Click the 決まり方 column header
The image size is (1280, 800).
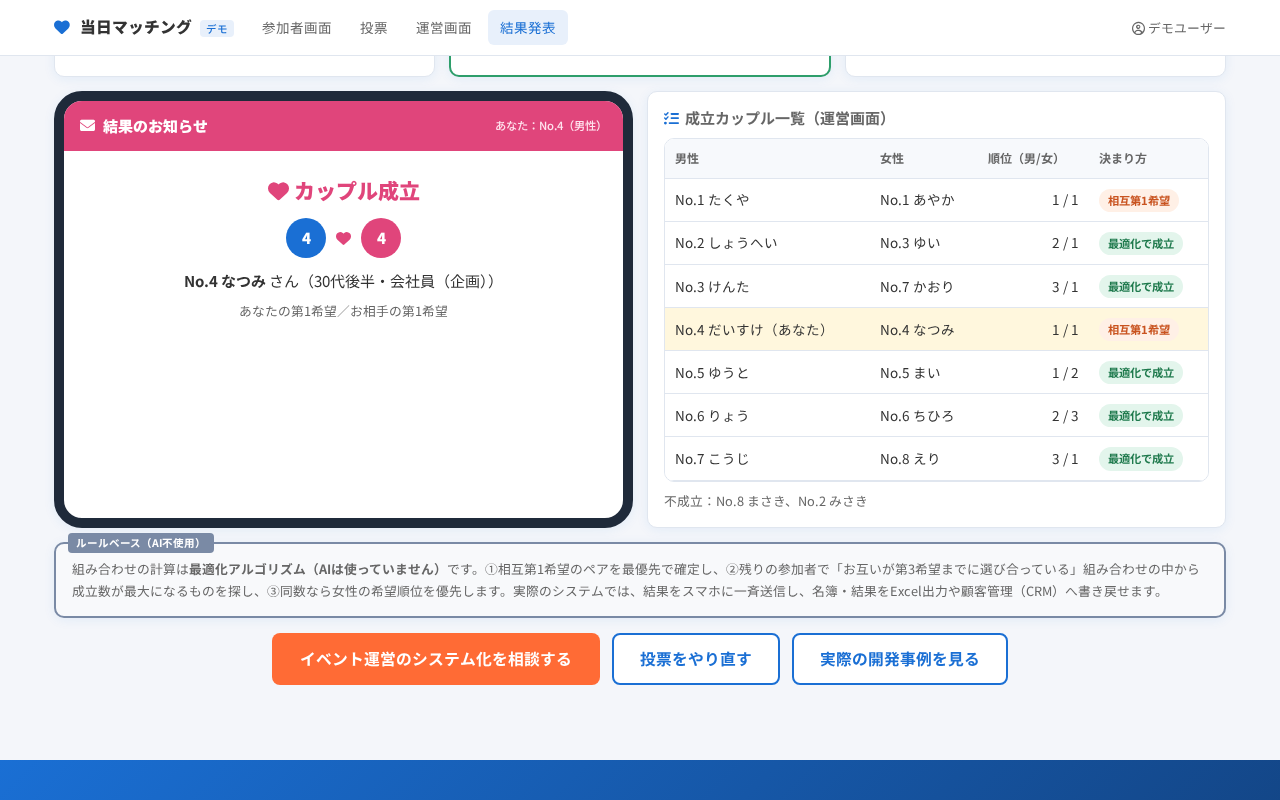click(x=1148, y=159)
